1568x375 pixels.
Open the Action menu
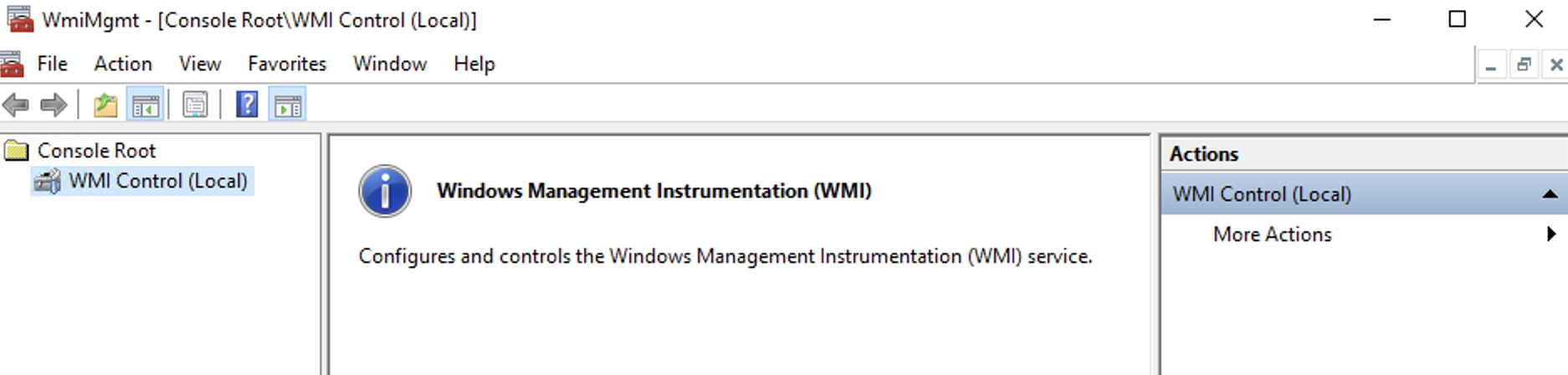click(x=123, y=64)
